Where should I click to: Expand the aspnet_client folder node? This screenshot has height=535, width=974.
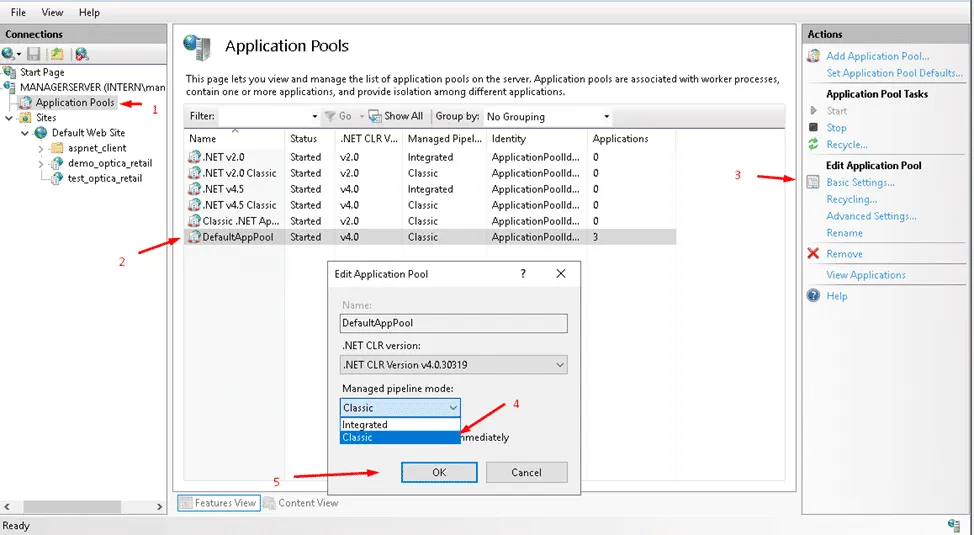[41, 148]
